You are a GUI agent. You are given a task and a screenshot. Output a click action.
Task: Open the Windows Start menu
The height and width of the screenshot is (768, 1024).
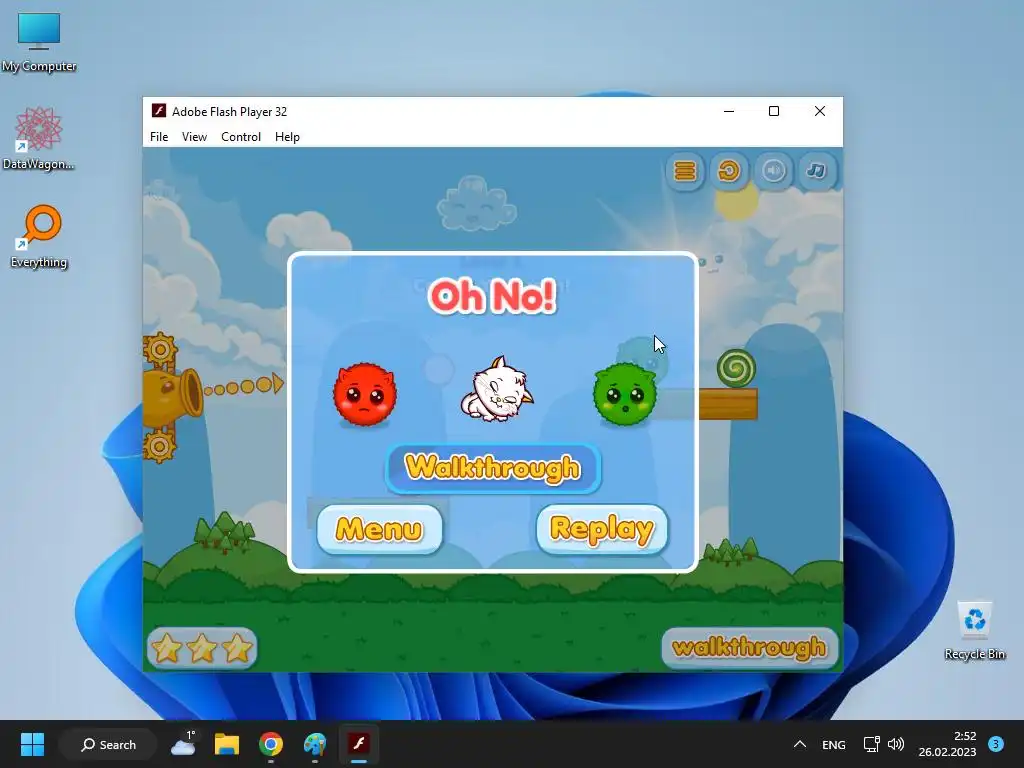coord(32,744)
